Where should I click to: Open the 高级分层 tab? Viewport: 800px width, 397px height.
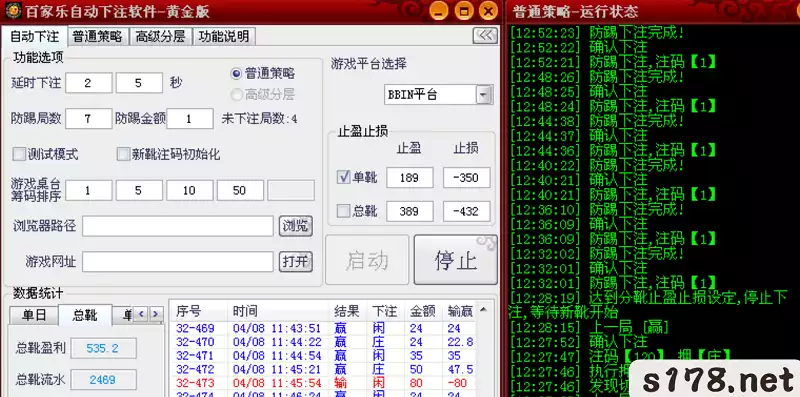pyautogui.click(x=160, y=36)
